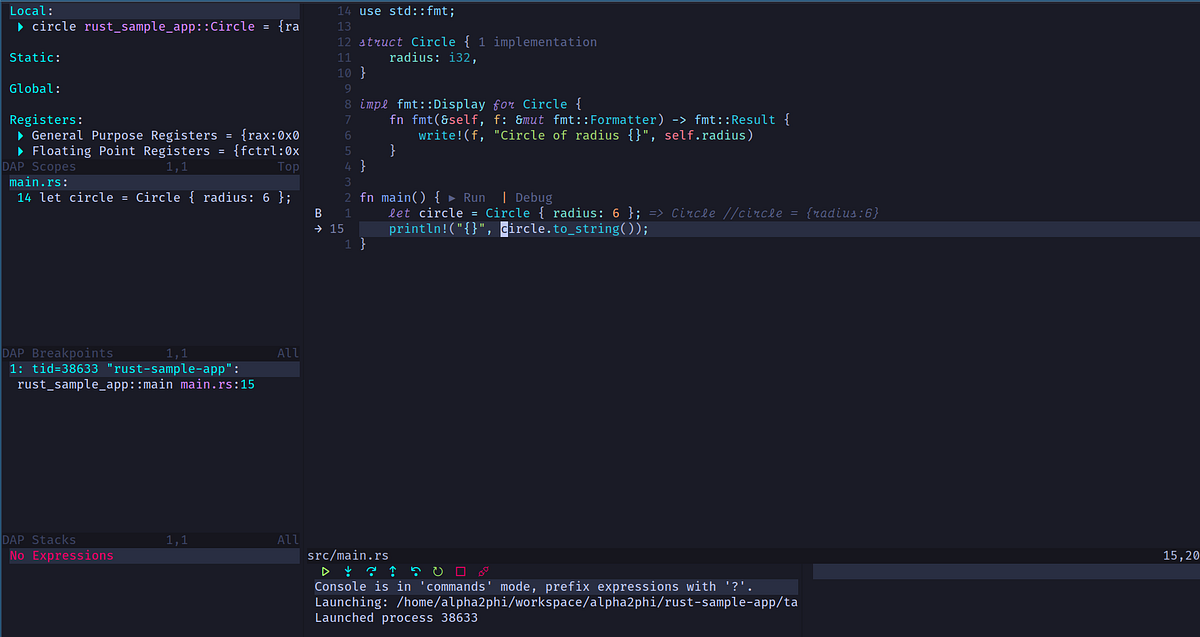Expand General Purpose Registers entry
1200x637 pixels.
[20, 135]
